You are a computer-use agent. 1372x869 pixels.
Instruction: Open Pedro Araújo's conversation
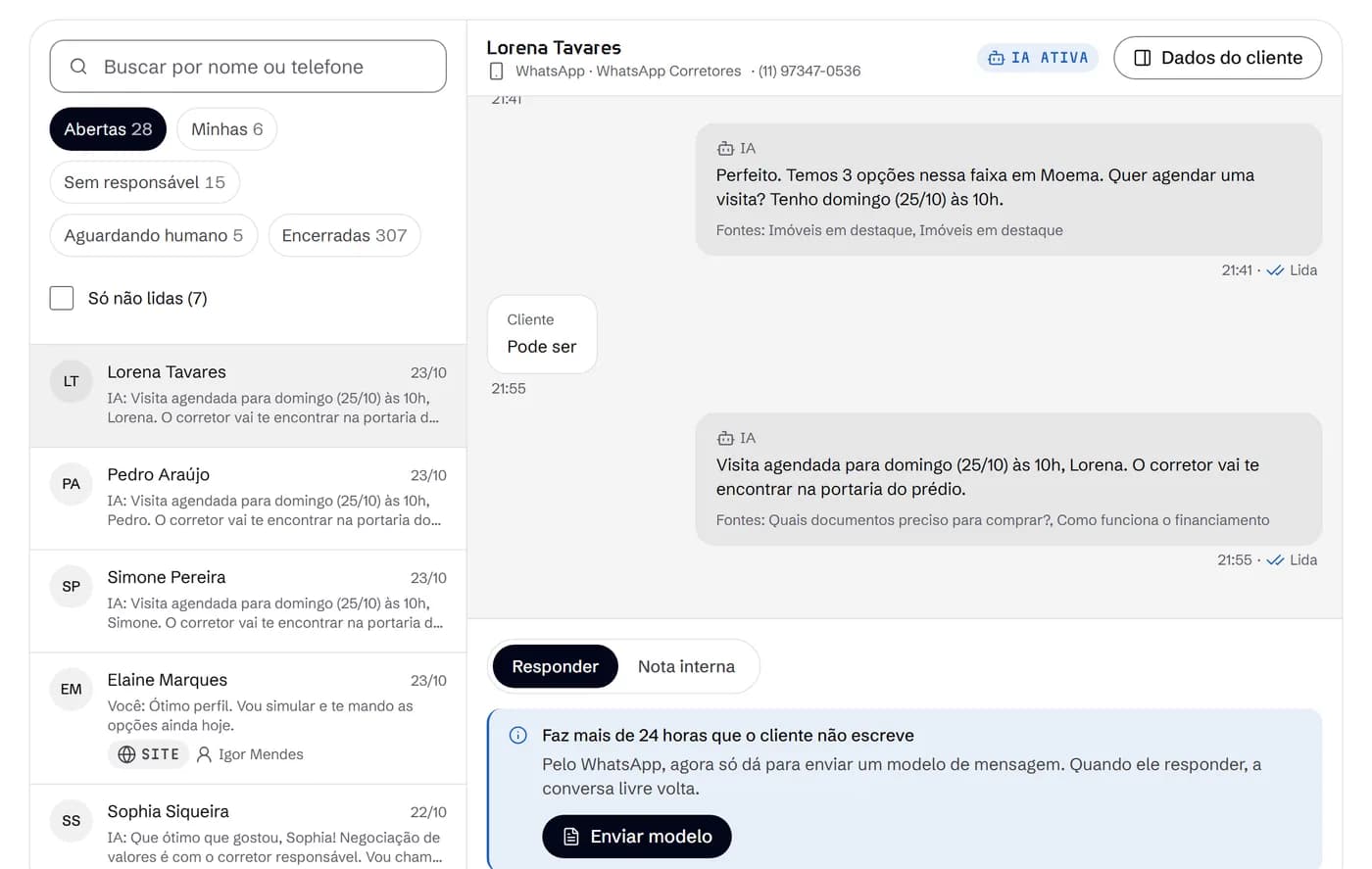tap(248, 499)
